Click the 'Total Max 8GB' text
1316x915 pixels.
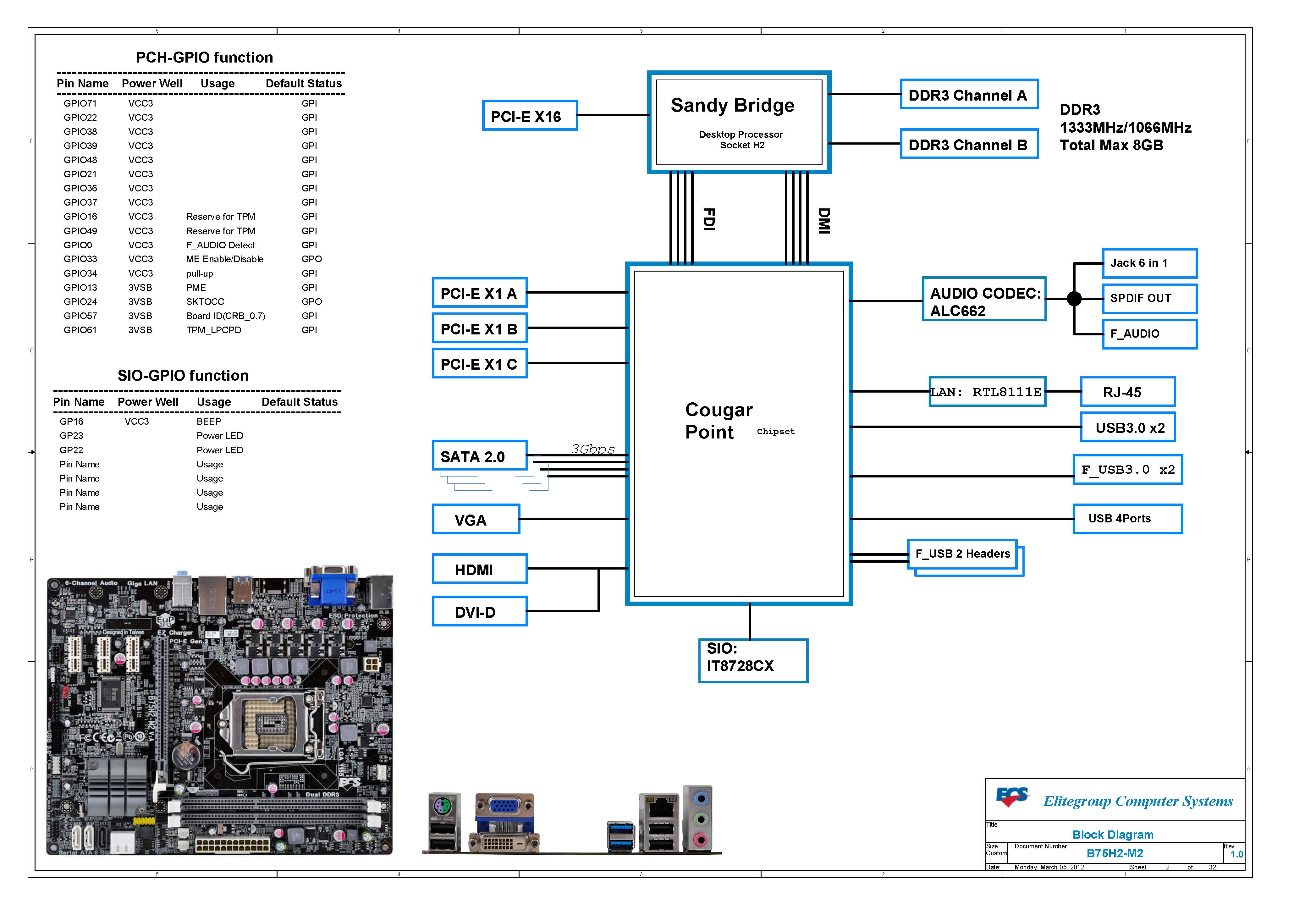pyautogui.click(x=1111, y=145)
